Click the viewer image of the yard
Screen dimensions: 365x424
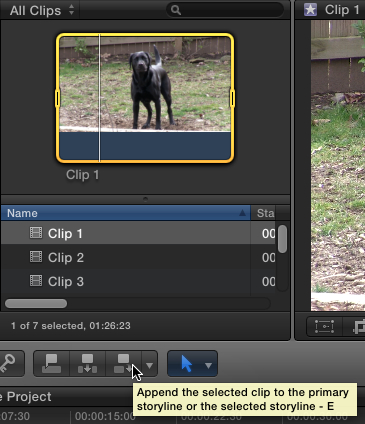click(338, 166)
